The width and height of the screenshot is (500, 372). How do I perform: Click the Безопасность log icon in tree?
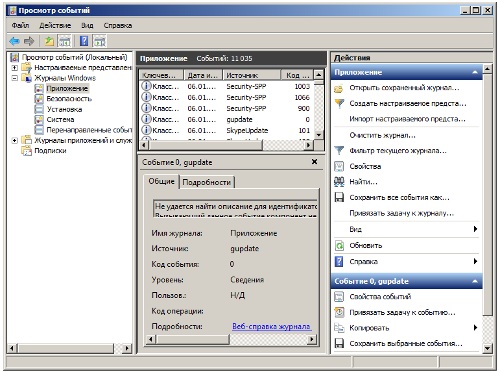pyautogui.click(x=39, y=99)
